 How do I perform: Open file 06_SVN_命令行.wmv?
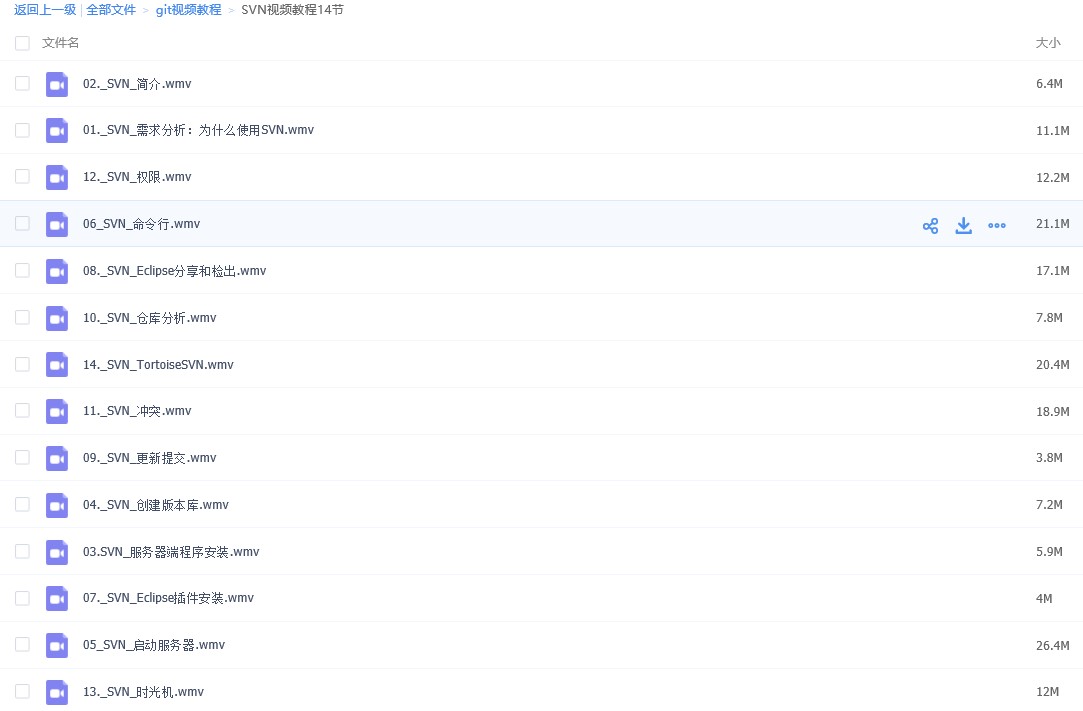pyautogui.click(x=142, y=224)
